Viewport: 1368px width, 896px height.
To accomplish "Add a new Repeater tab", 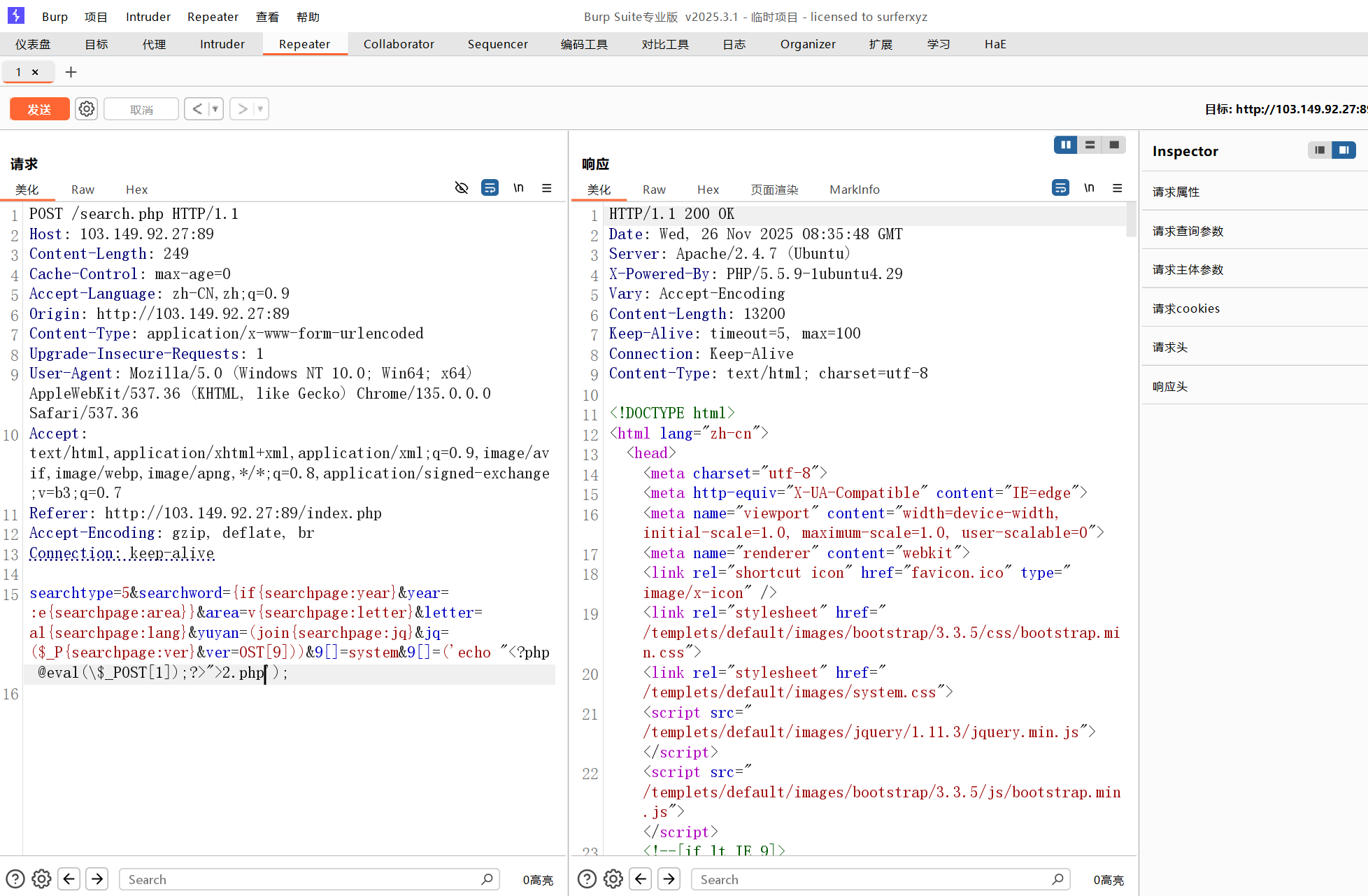I will click(x=71, y=72).
